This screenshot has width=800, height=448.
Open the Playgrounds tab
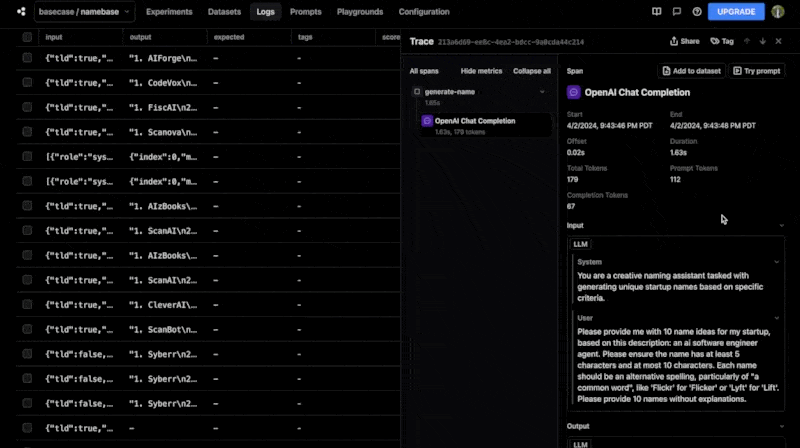click(360, 12)
